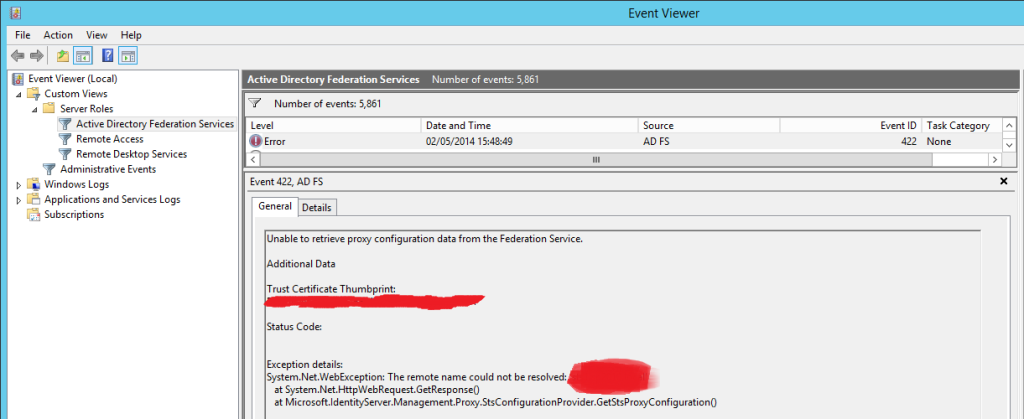Close the Event 422 preview pane

coord(1004,181)
